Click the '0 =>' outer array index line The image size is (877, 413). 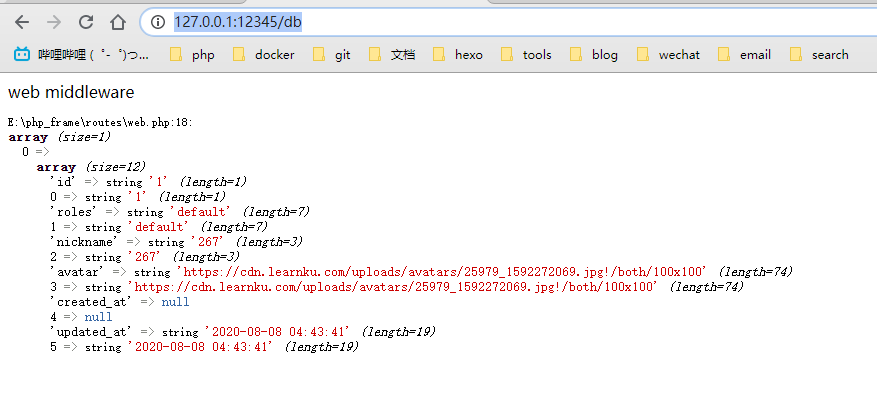coord(36,152)
